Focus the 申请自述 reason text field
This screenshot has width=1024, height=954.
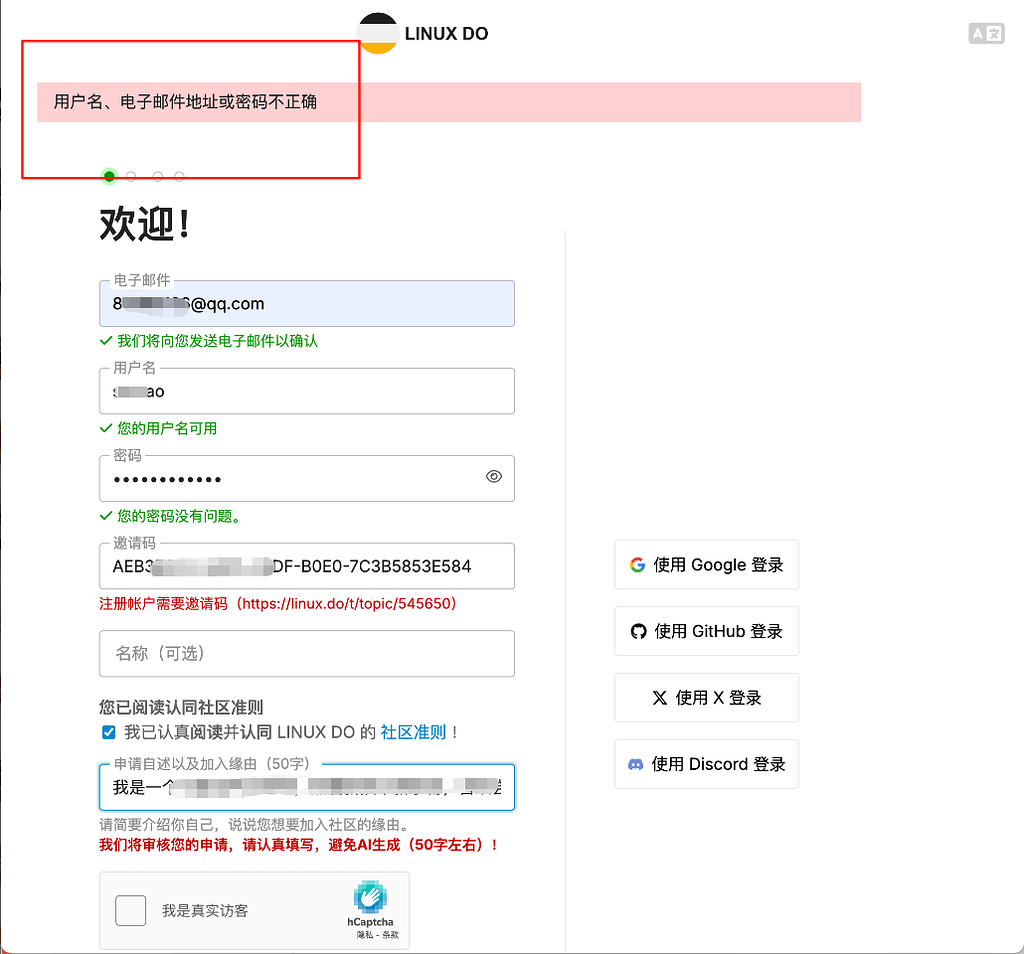point(307,787)
